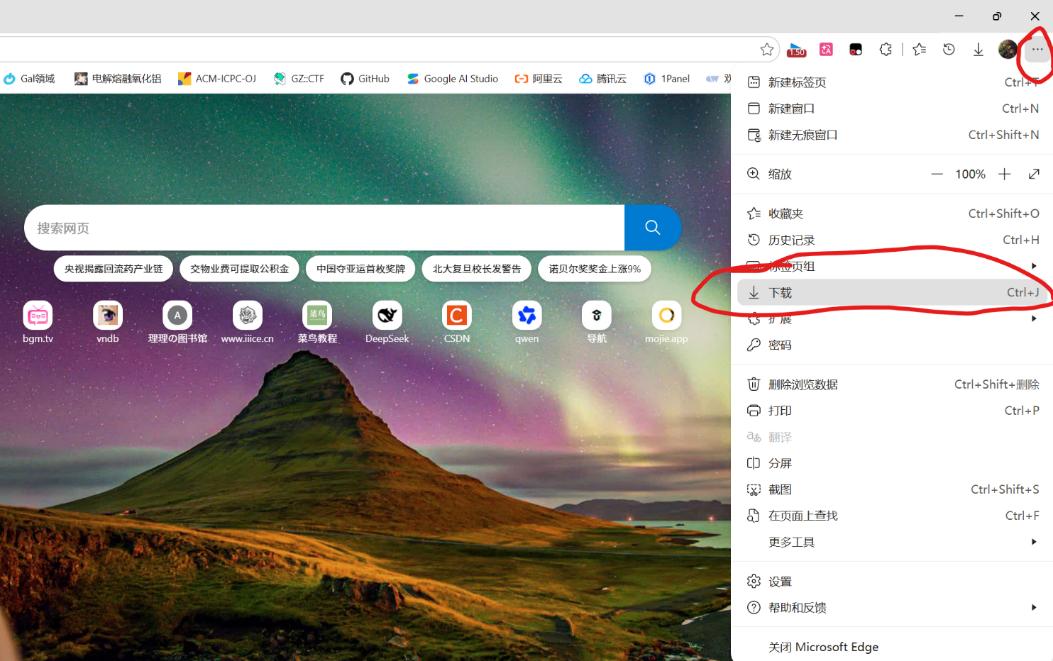
Task: Select 截图 in the browser menu
Action: point(892,490)
